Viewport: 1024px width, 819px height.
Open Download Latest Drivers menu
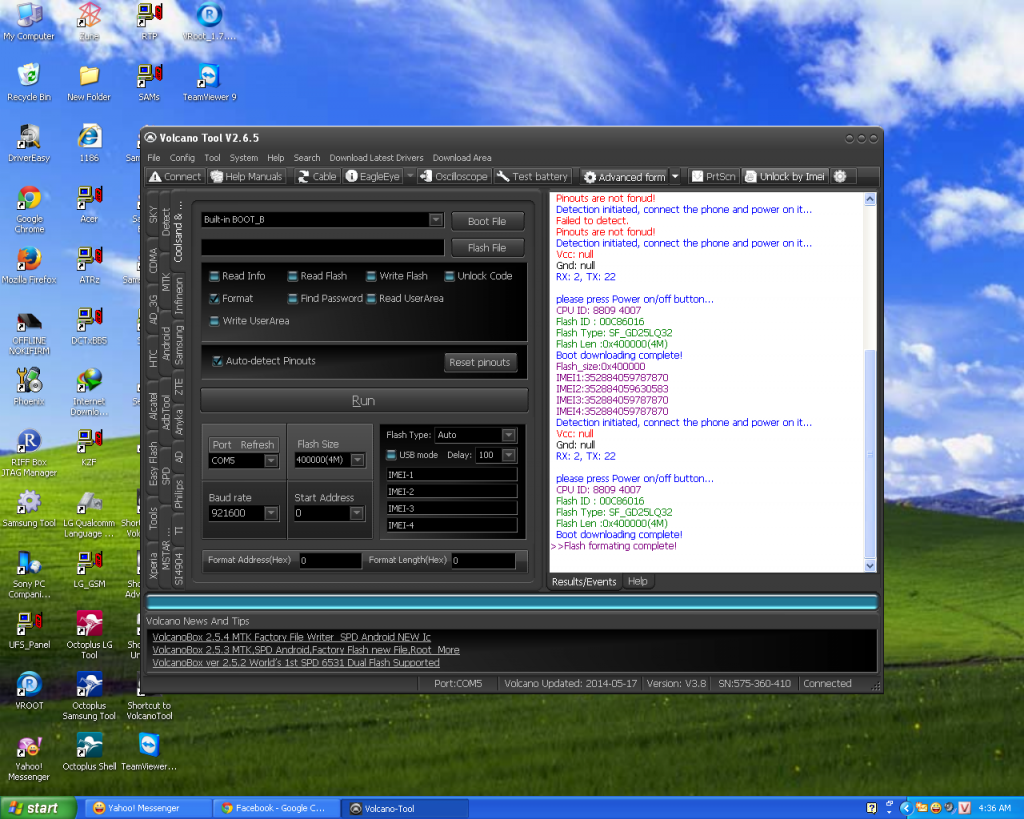pyautogui.click(x=376, y=158)
